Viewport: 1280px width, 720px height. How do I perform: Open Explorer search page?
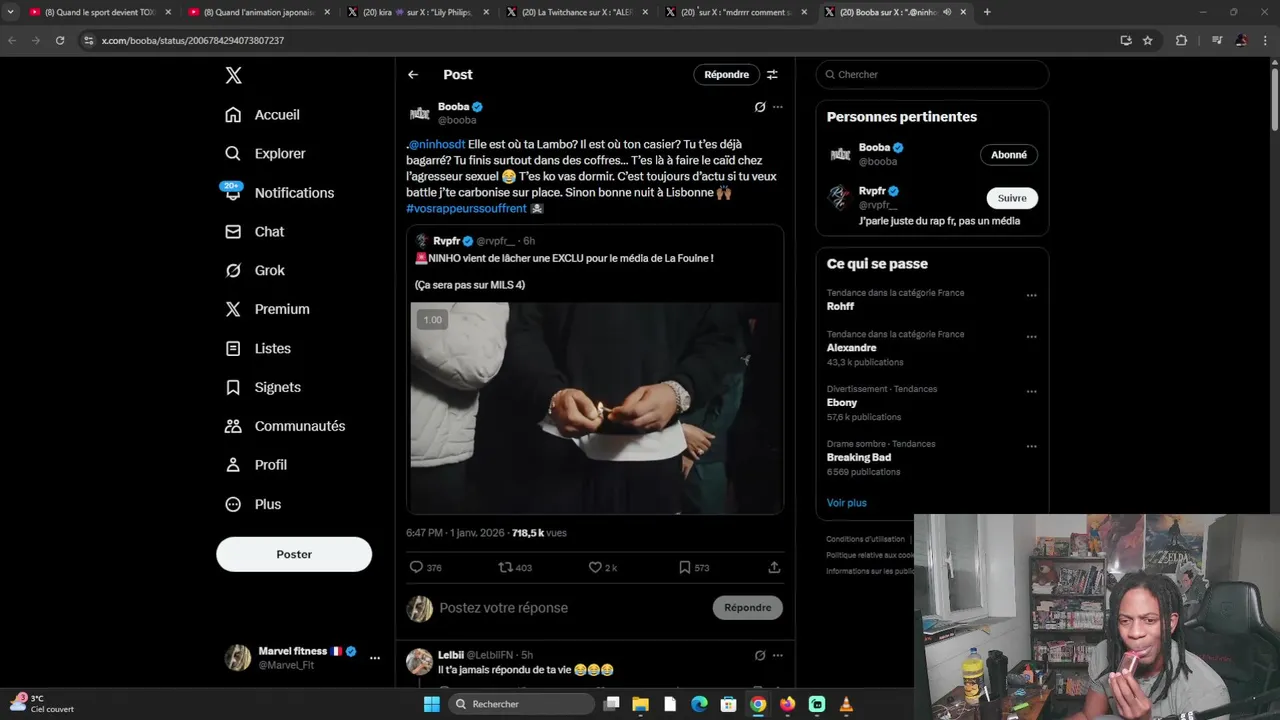point(265,154)
